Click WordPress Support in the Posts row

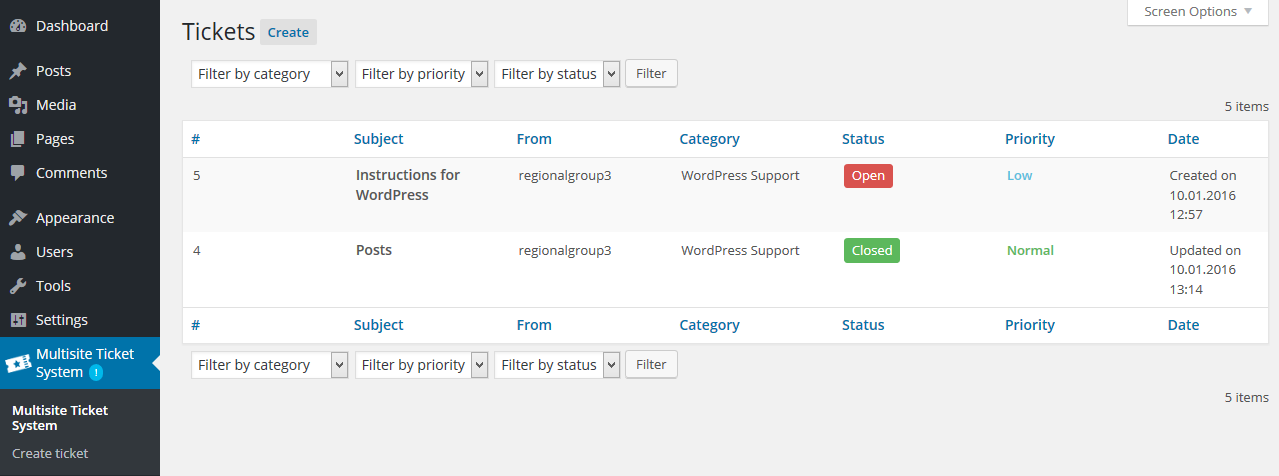tap(741, 251)
